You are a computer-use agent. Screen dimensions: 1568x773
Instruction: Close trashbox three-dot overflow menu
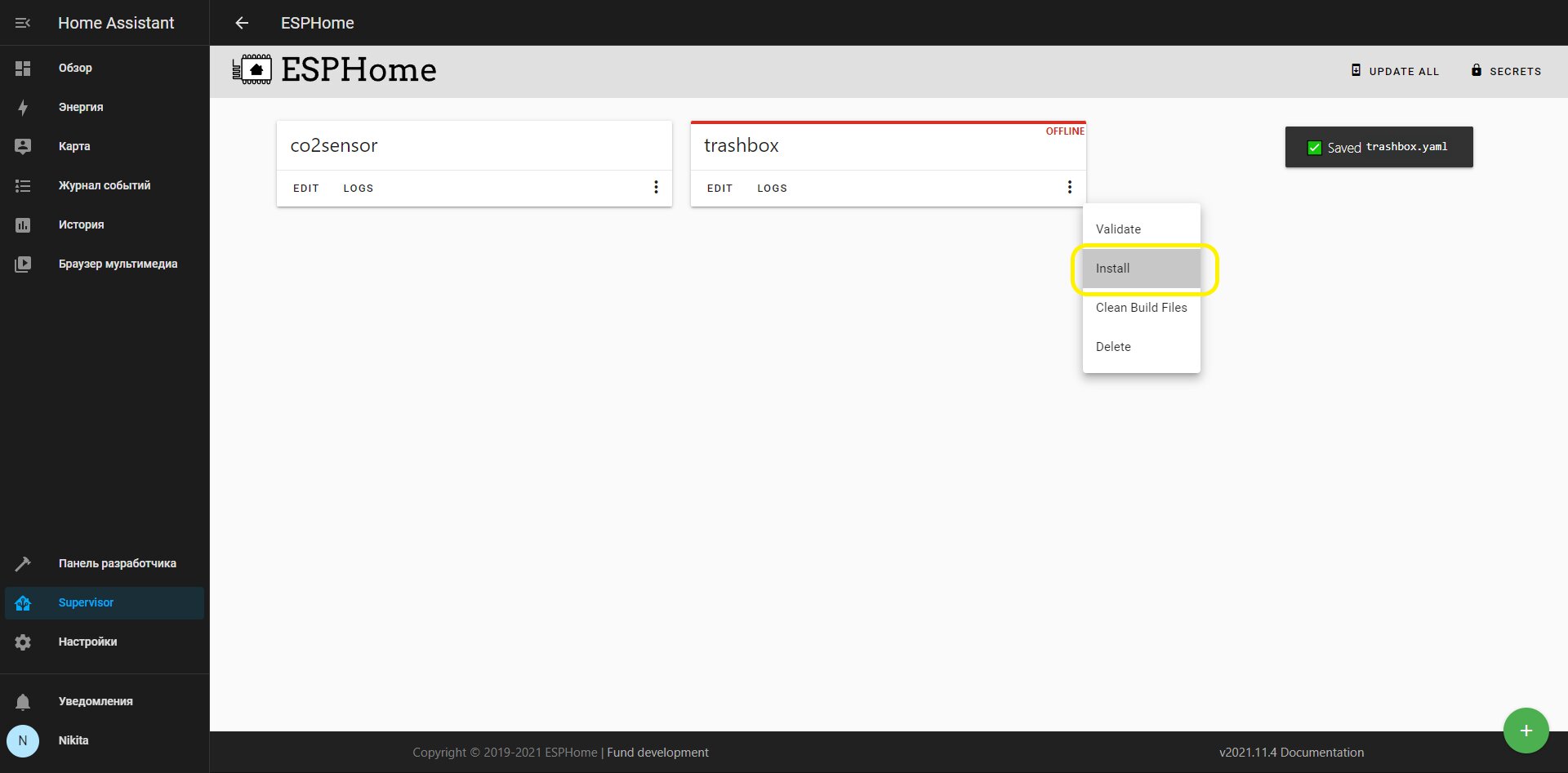1069,187
